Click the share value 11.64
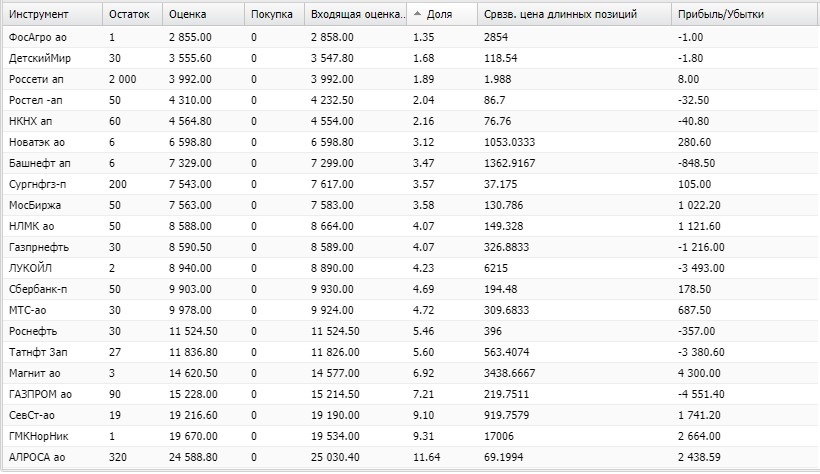The width and height of the screenshot is (820, 474). 427,457
